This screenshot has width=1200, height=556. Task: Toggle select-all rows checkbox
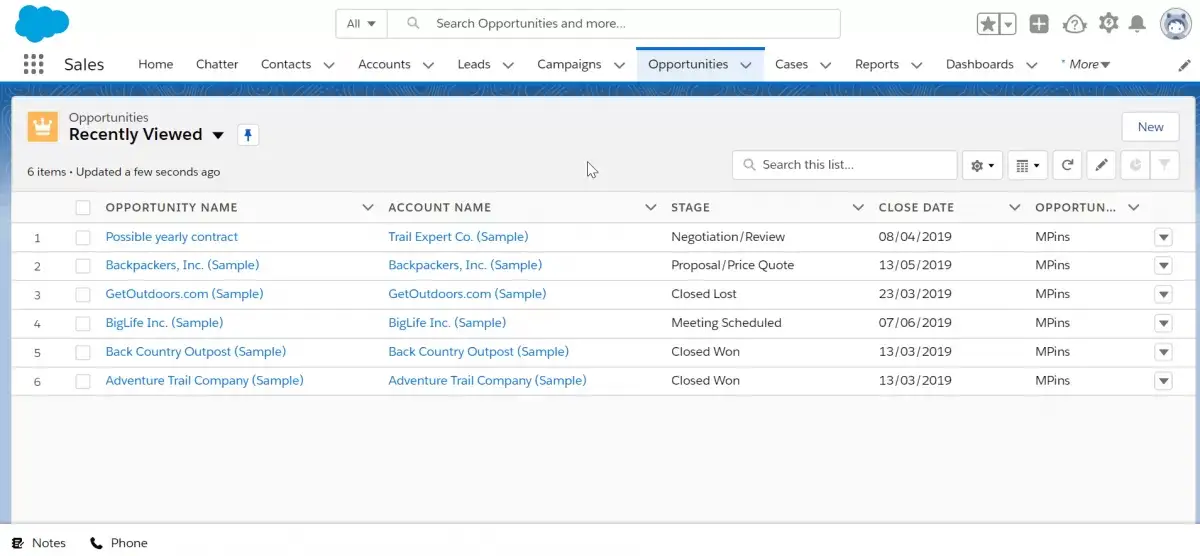(83, 208)
